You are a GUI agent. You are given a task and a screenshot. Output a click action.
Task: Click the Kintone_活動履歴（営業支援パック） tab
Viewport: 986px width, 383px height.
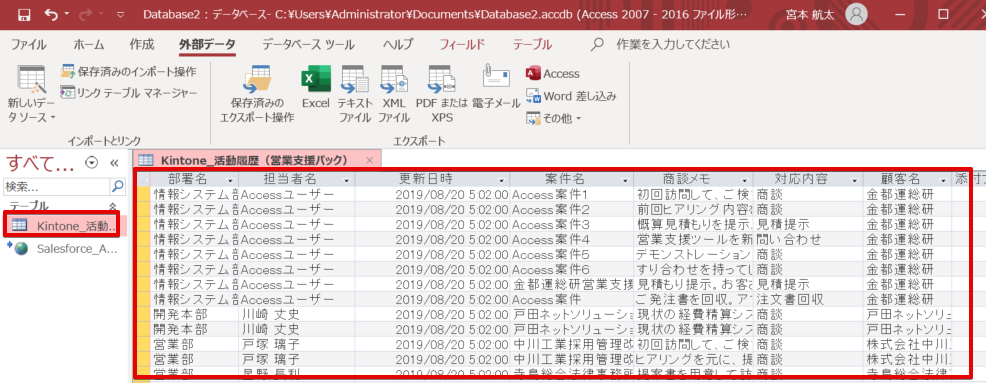click(257, 160)
